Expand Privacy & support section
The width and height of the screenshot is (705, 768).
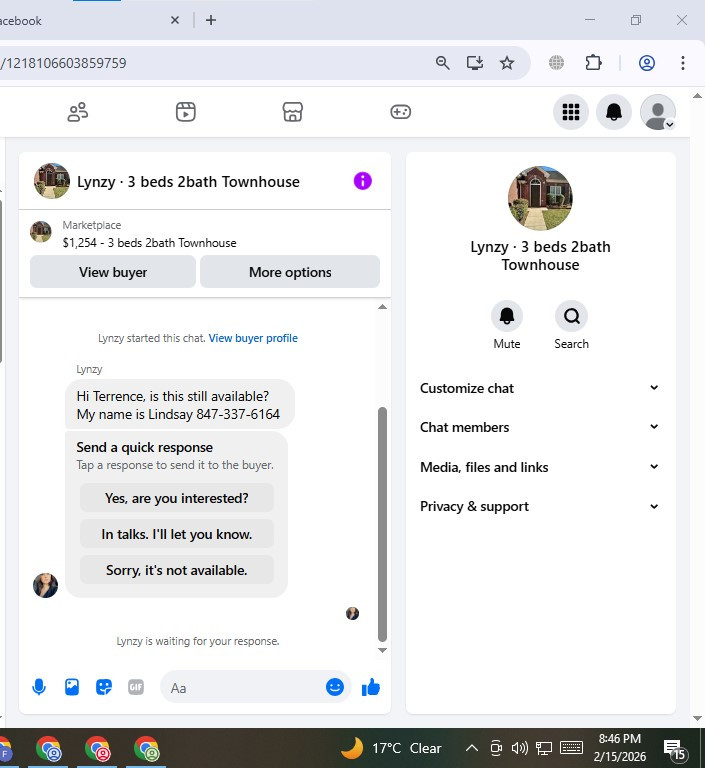539,506
